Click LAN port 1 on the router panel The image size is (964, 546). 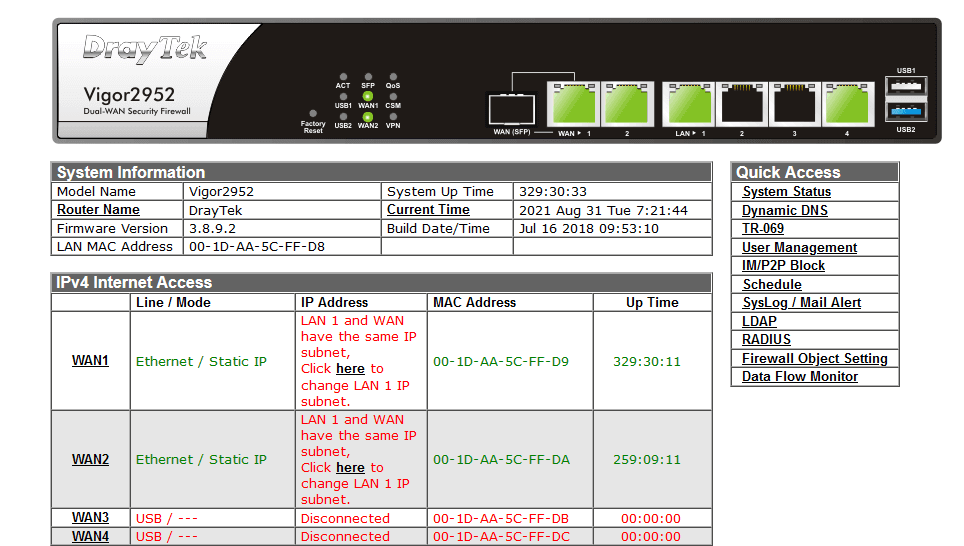[x=689, y=104]
